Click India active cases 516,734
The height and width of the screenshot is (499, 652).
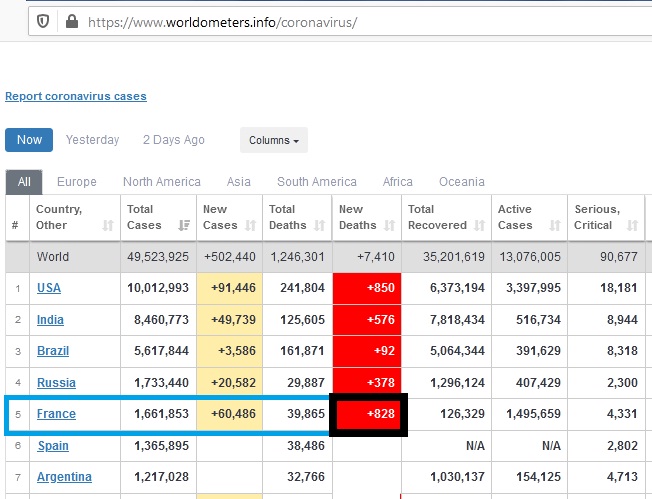coord(538,320)
